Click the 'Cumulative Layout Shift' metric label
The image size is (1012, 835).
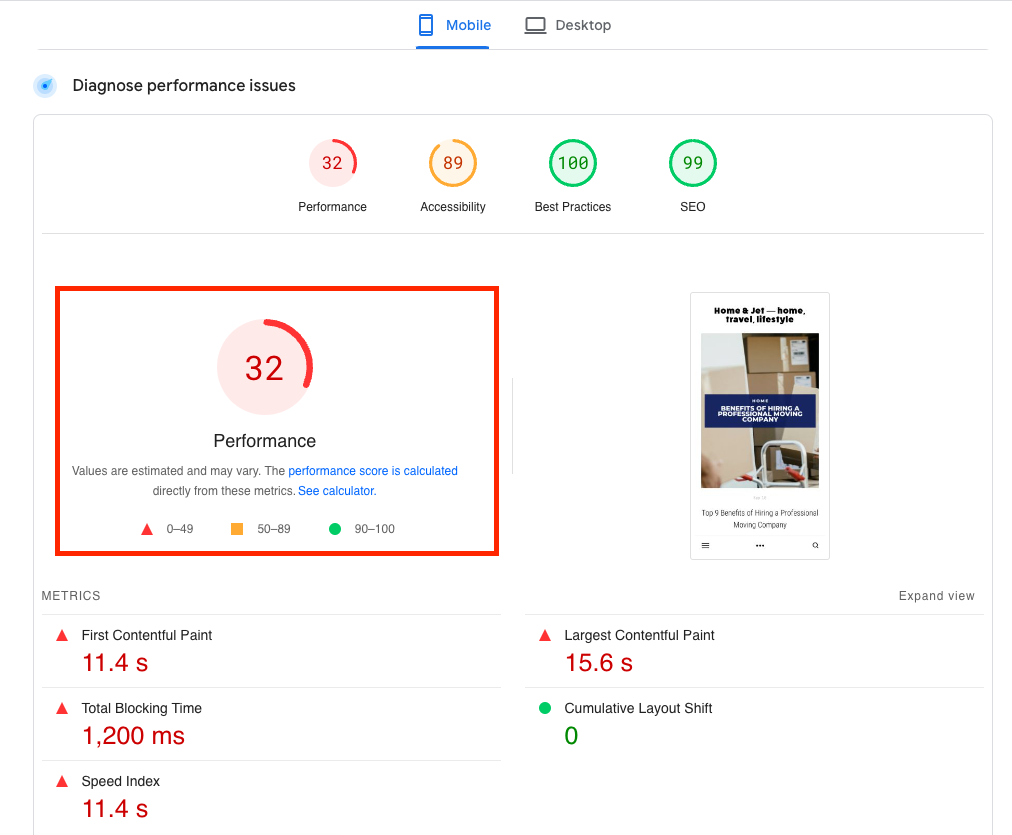638,708
